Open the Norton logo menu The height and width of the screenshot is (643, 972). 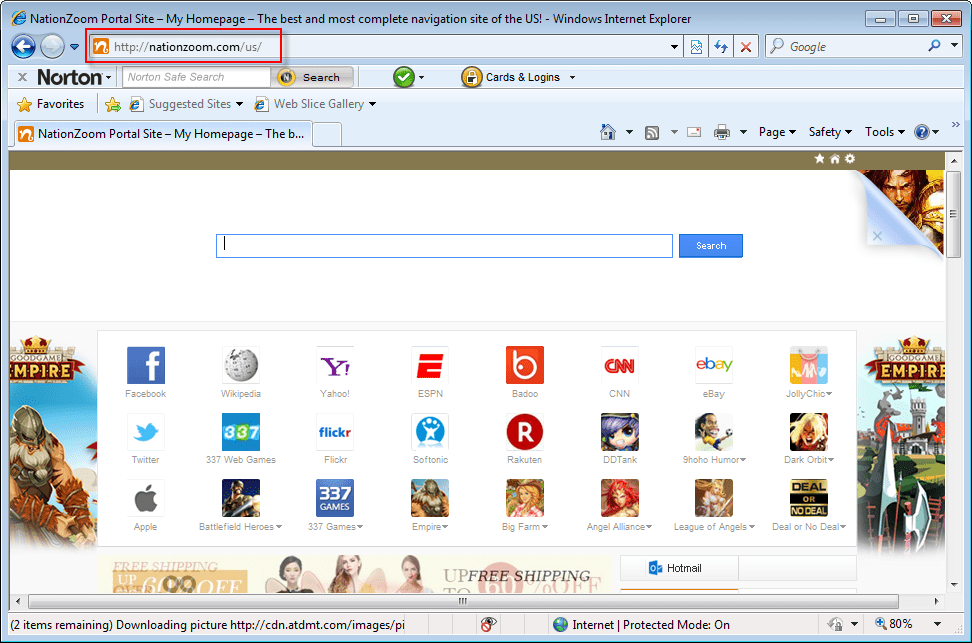point(74,77)
